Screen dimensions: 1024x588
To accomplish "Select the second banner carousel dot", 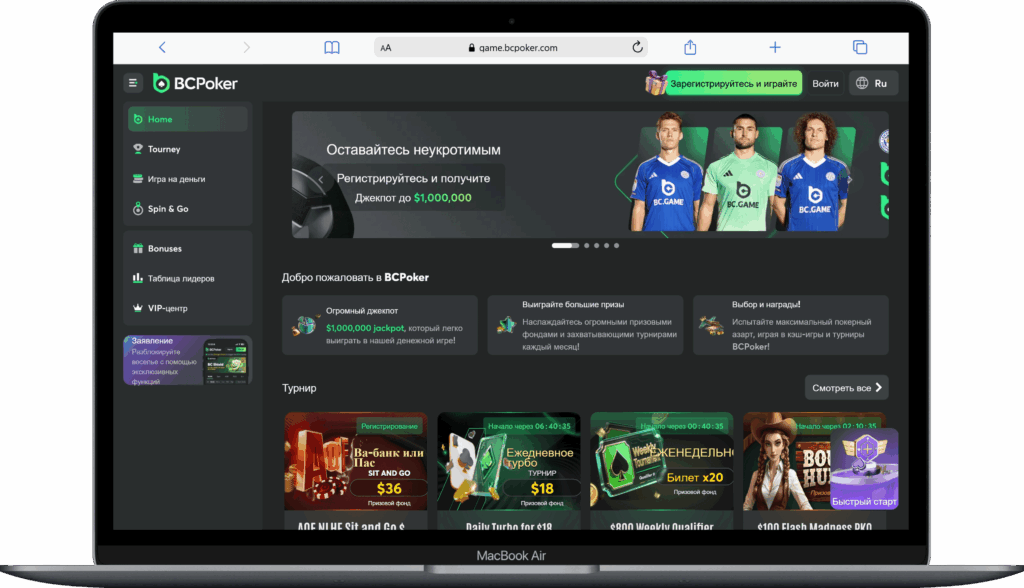I will click(x=584, y=245).
